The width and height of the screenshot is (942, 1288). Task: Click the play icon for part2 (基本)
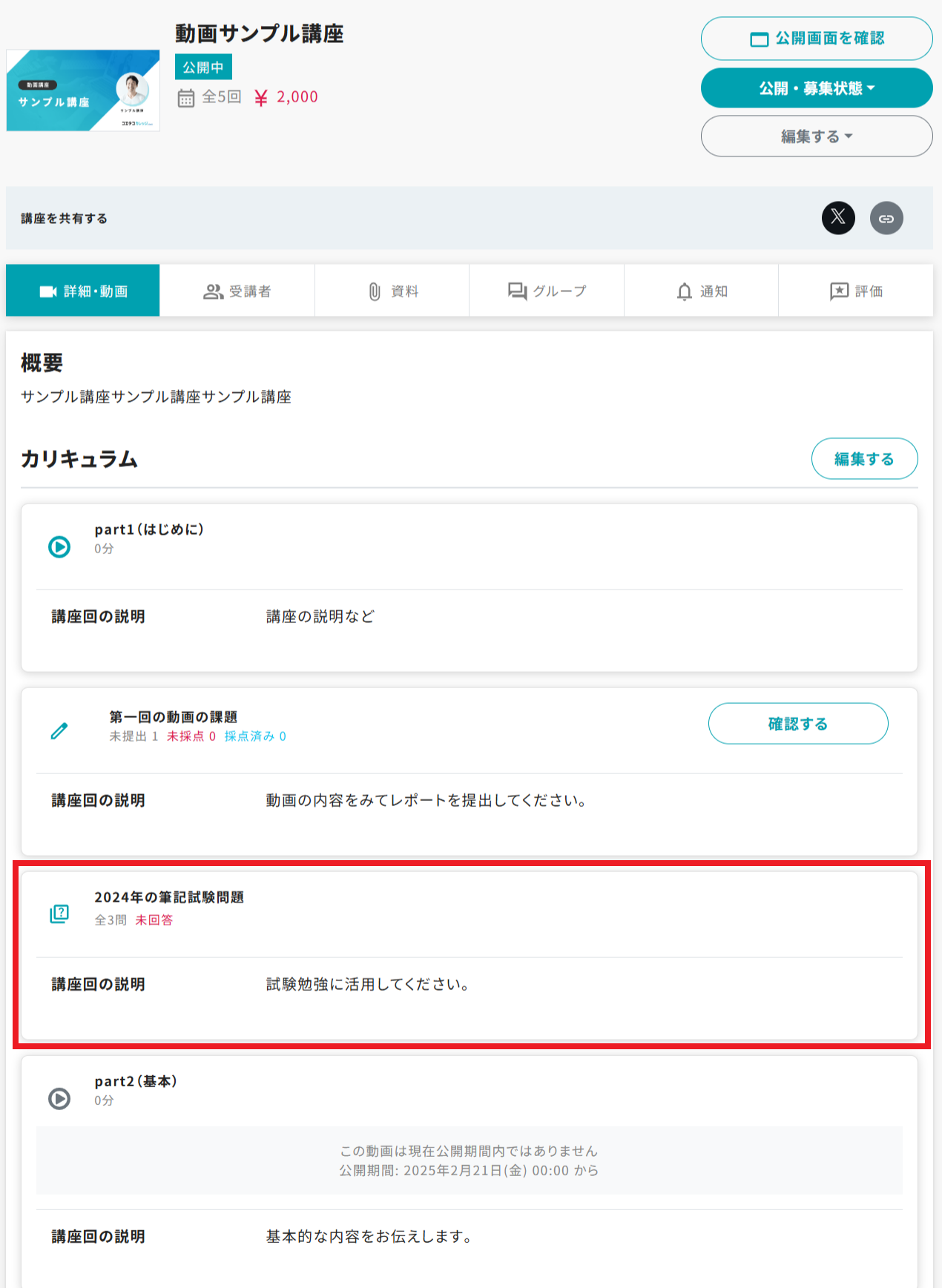pyautogui.click(x=59, y=1098)
